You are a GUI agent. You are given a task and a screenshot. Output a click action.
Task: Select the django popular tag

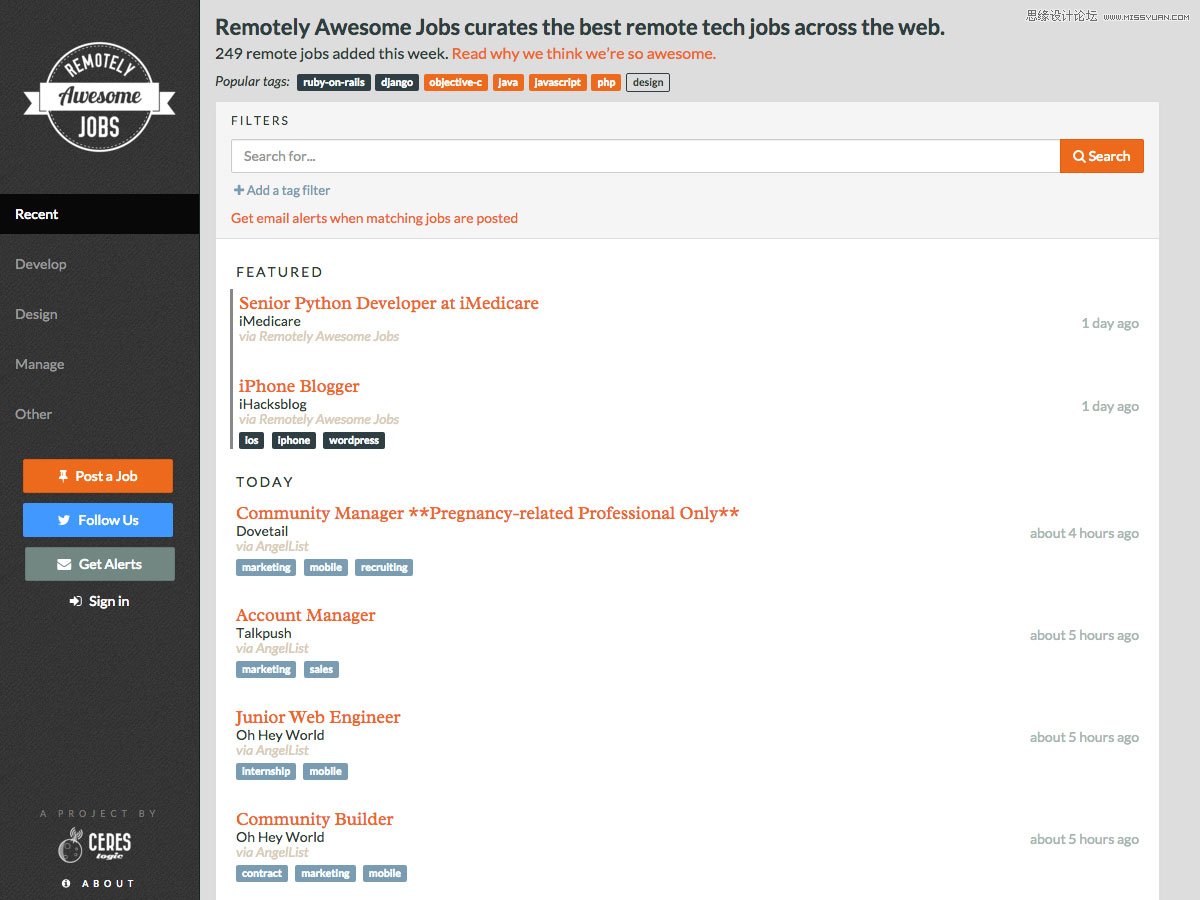click(397, 82)
